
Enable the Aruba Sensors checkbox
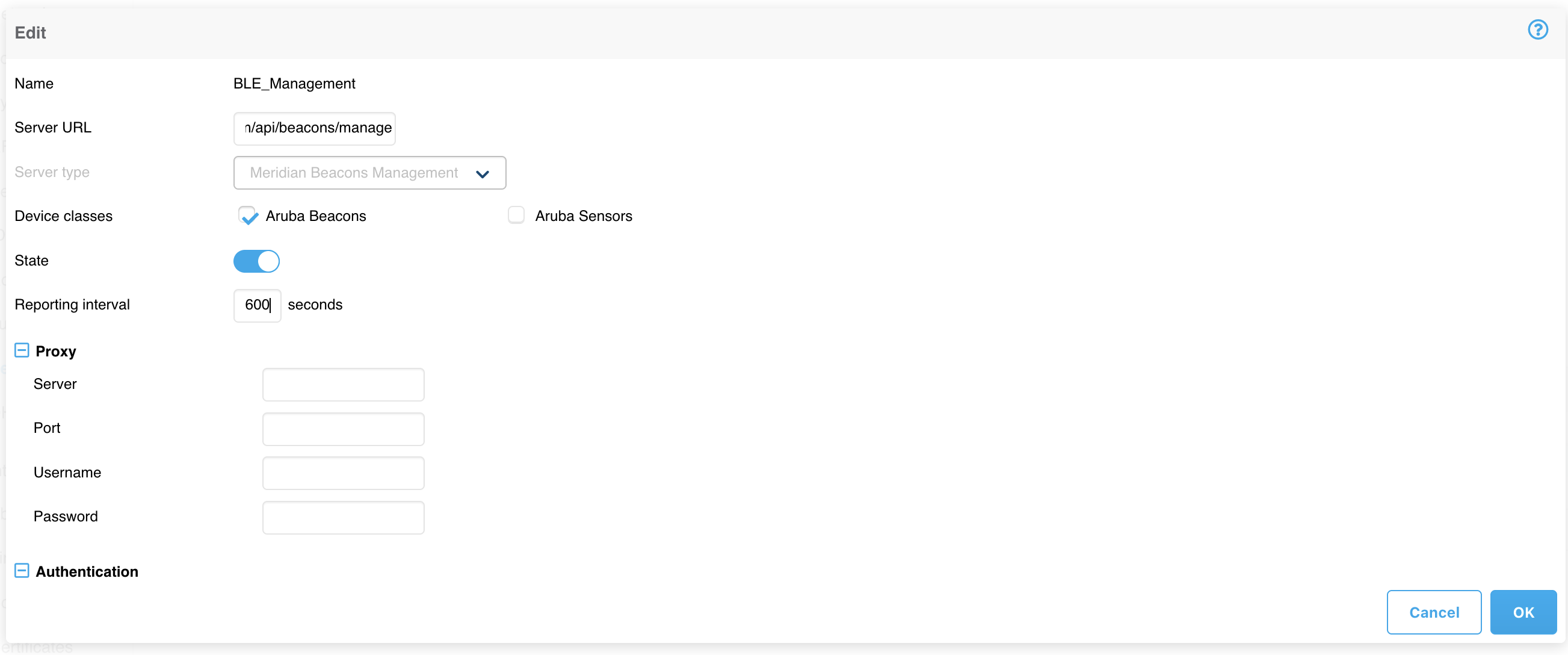tap(516, 215)
